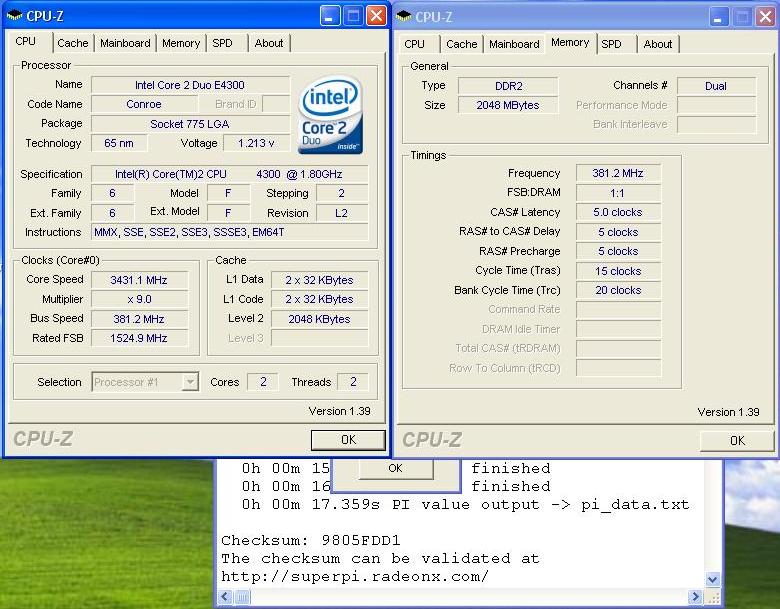This screenshot has height=609, width=780.
Task: Click the Super PI window resize grip
Action: pos(713,597)
